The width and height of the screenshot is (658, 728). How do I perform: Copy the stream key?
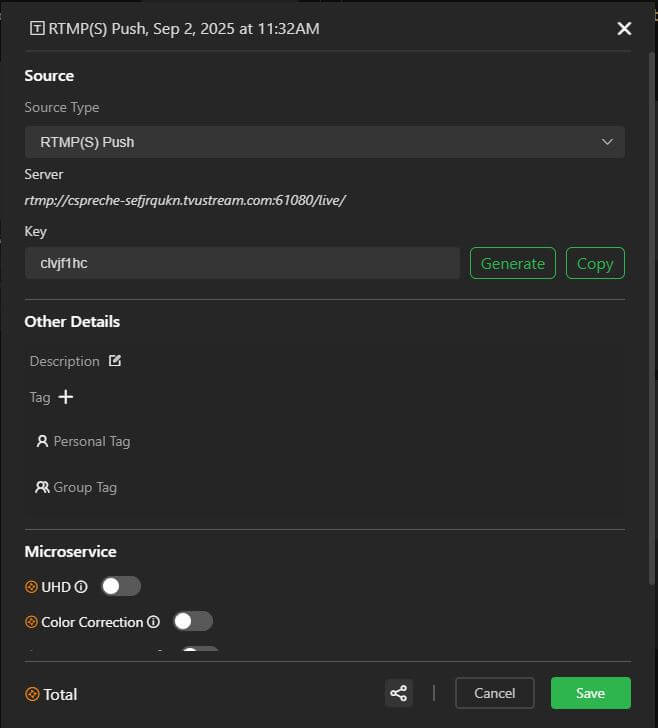pos(595,263)
